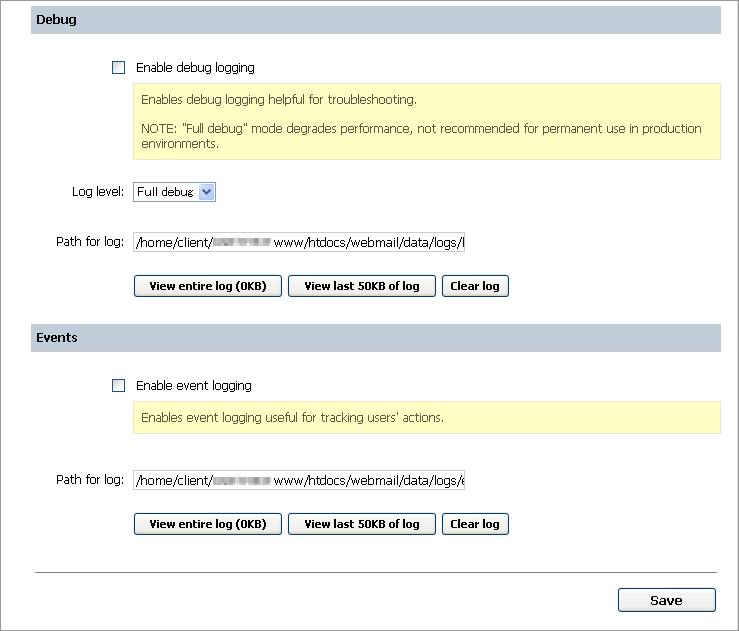Tick the Enable event logging checkbox

coord(119,385)
